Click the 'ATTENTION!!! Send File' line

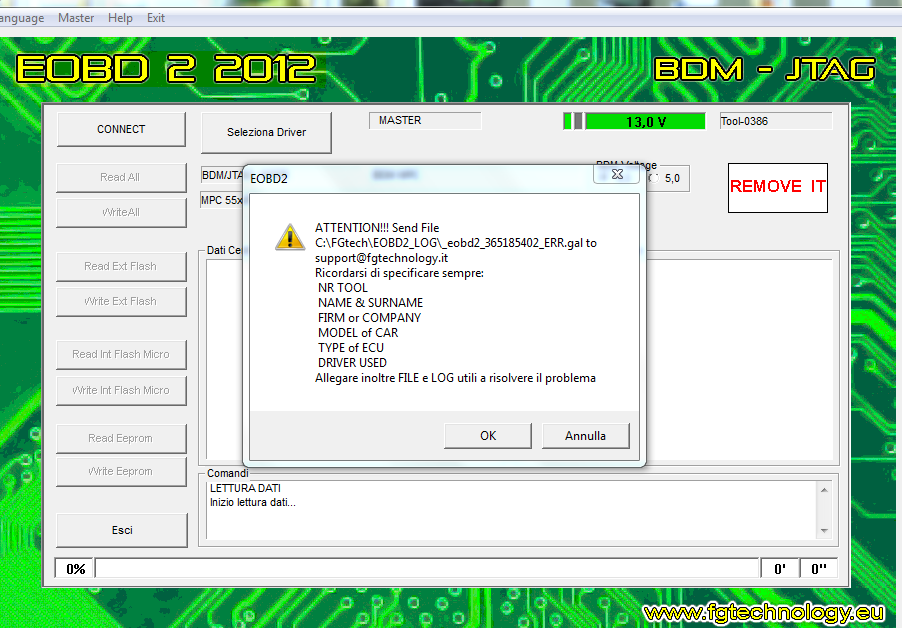click(377, 228)
